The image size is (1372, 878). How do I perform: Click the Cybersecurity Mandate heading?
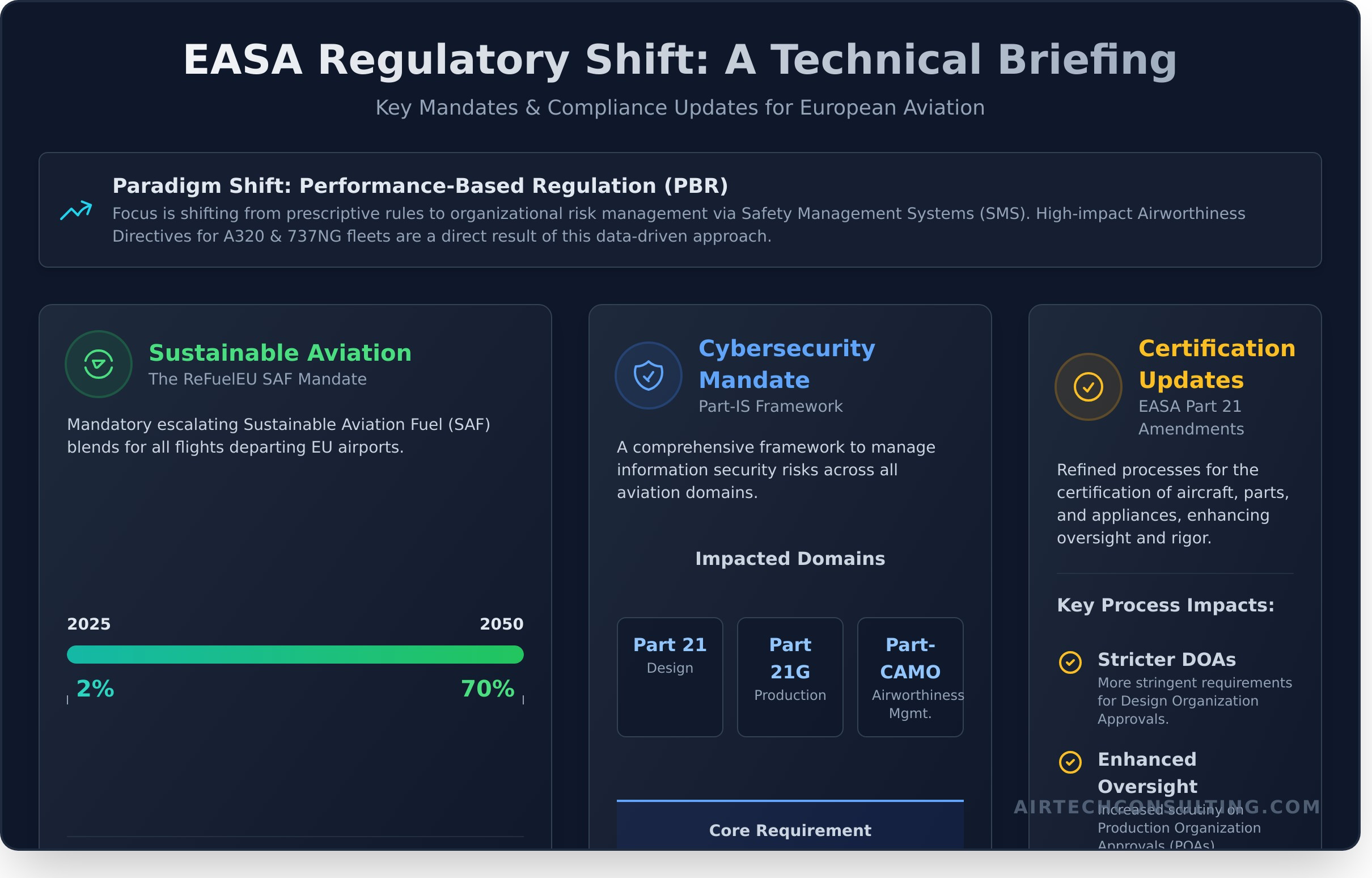(x=786, y=364)
